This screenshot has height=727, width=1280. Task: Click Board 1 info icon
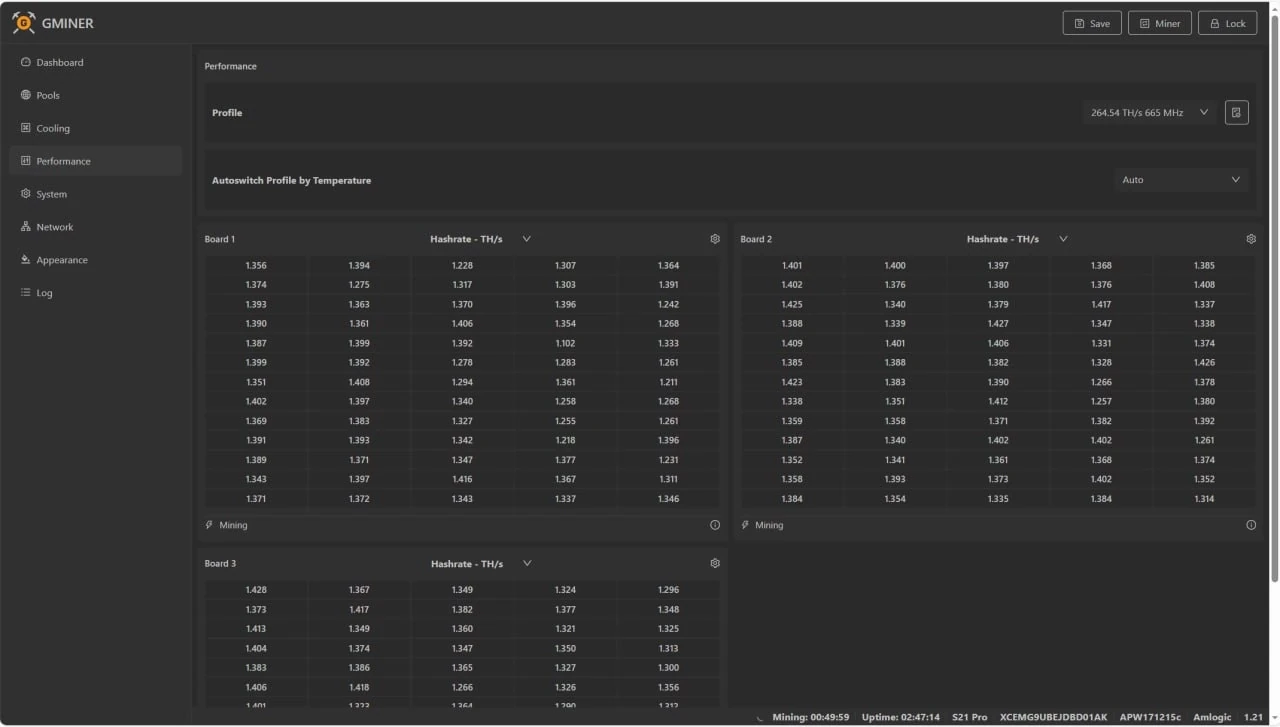tap(715, 525)
